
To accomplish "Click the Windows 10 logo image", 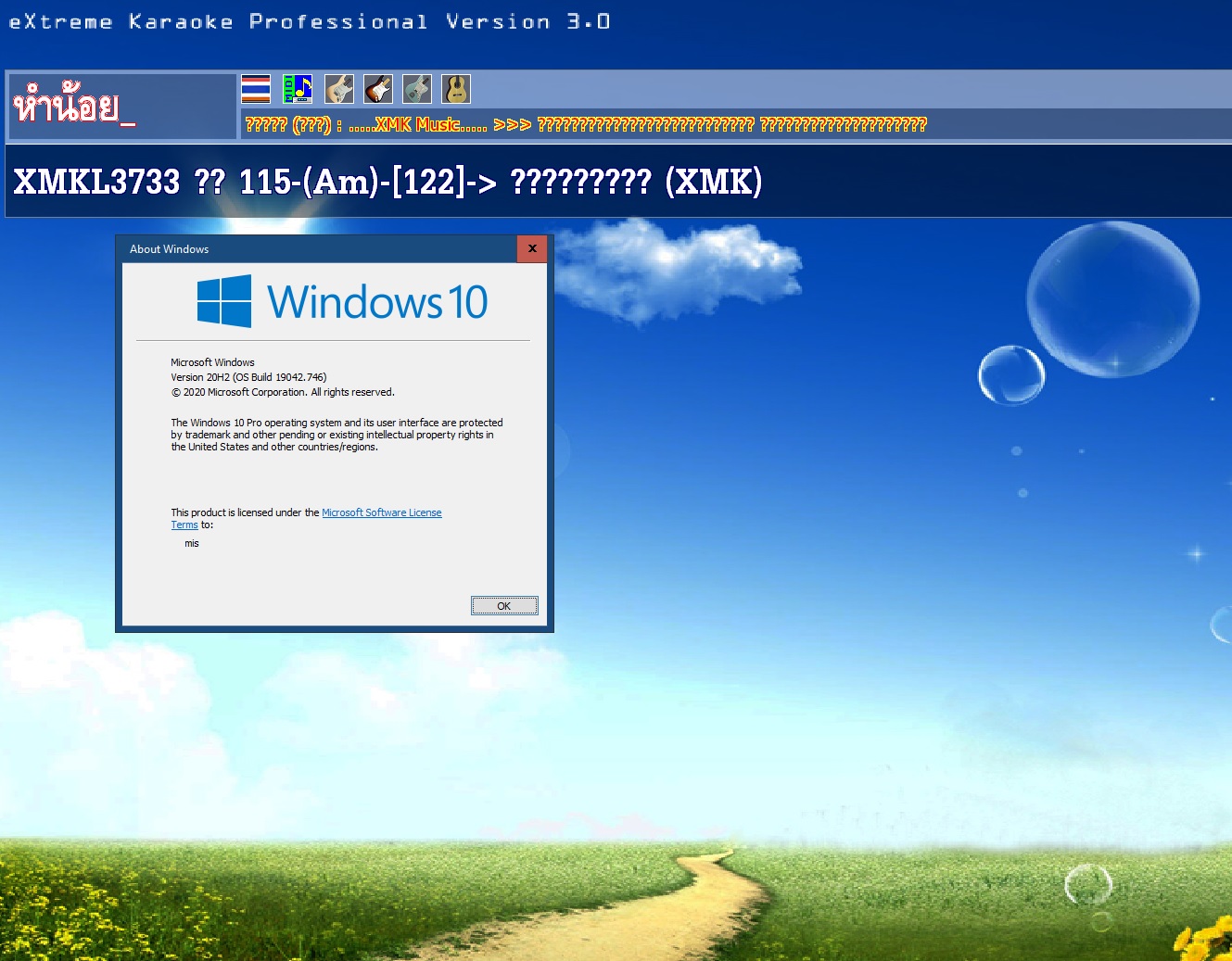I will tap(342, 301).
